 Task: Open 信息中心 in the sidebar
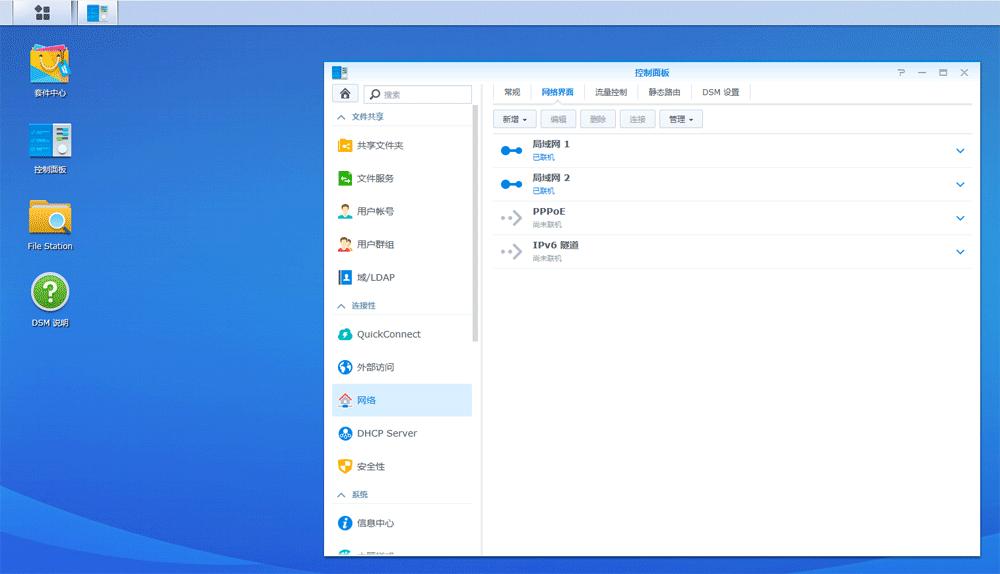pyautogui.click(x=375, y=523)
